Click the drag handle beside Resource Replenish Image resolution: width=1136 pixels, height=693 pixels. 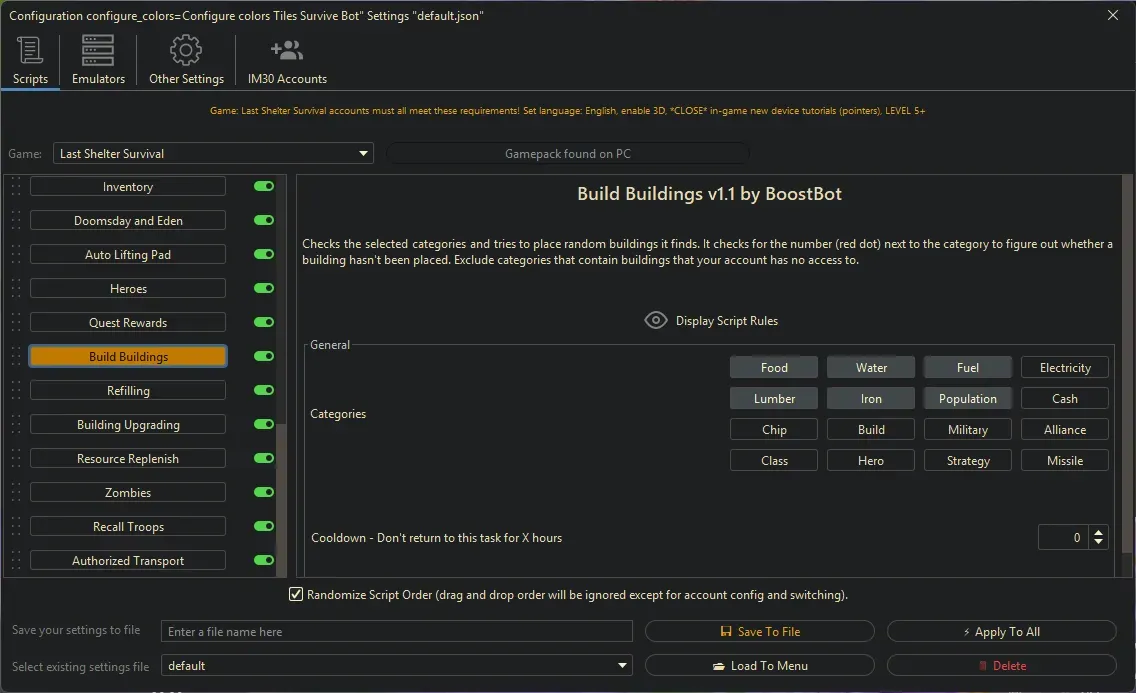(16, 459)
